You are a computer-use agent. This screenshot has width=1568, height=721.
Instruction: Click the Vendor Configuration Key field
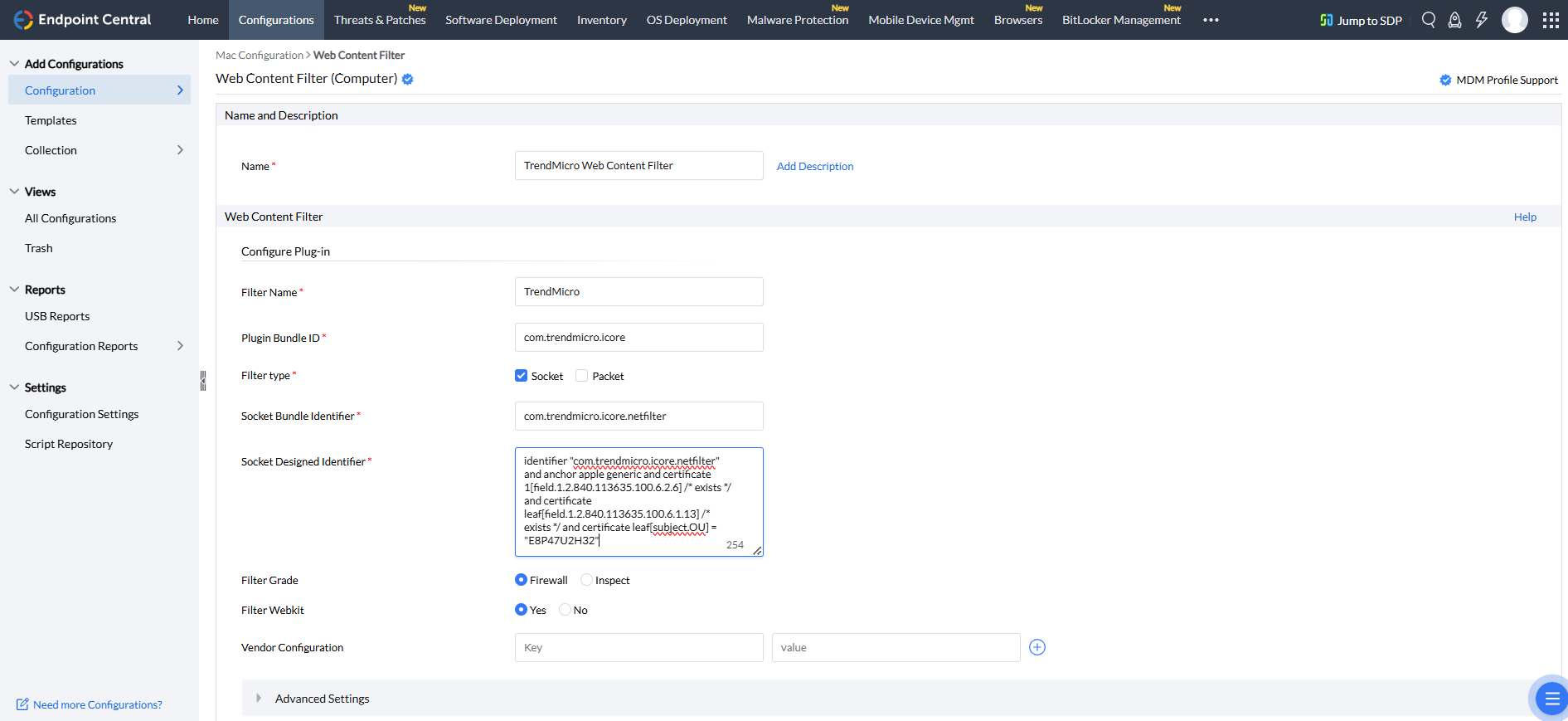coord(639,648)
